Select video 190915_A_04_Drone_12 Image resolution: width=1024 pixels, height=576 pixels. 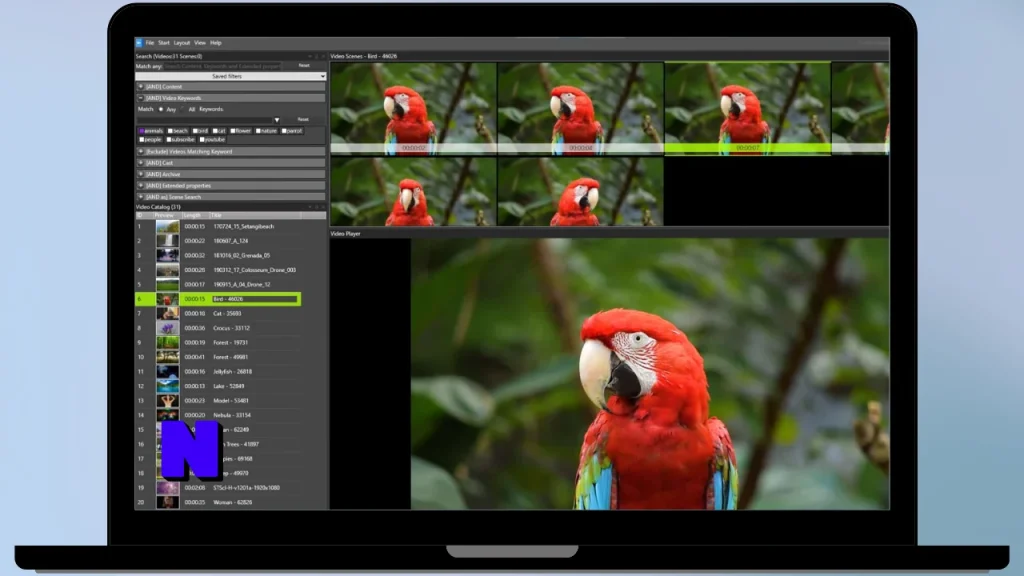[x=218, y=284]
